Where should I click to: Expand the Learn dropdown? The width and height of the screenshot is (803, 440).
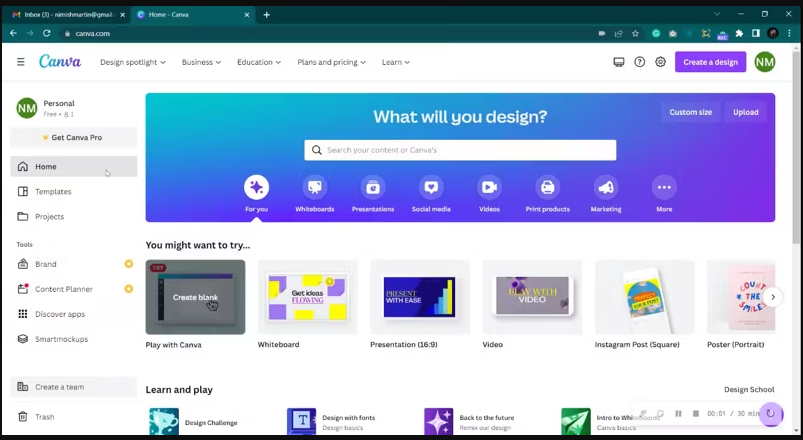pyautogui.click(x=396, y=62)
